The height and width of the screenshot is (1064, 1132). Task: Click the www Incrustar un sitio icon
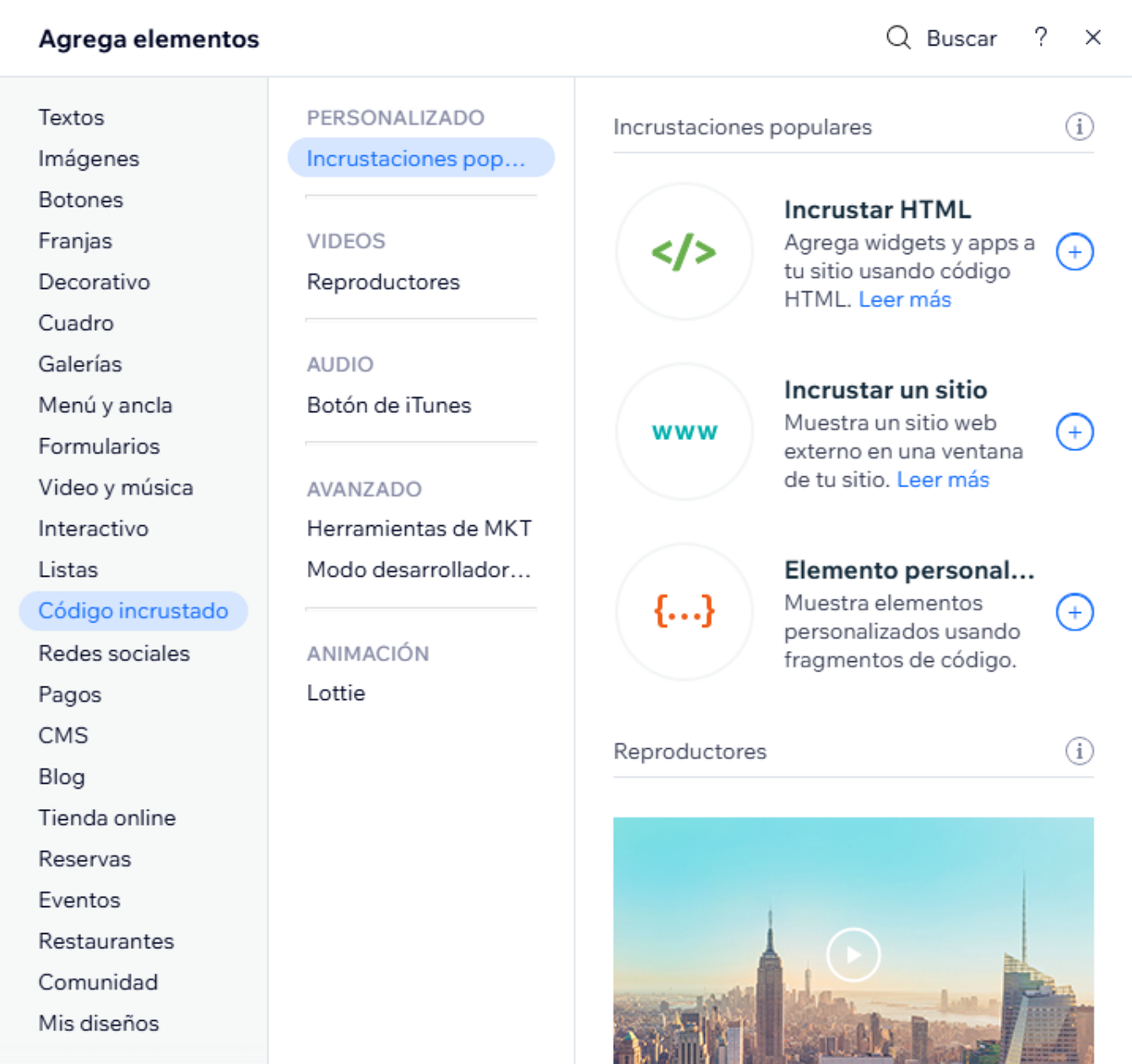click(x=684, y=432)
